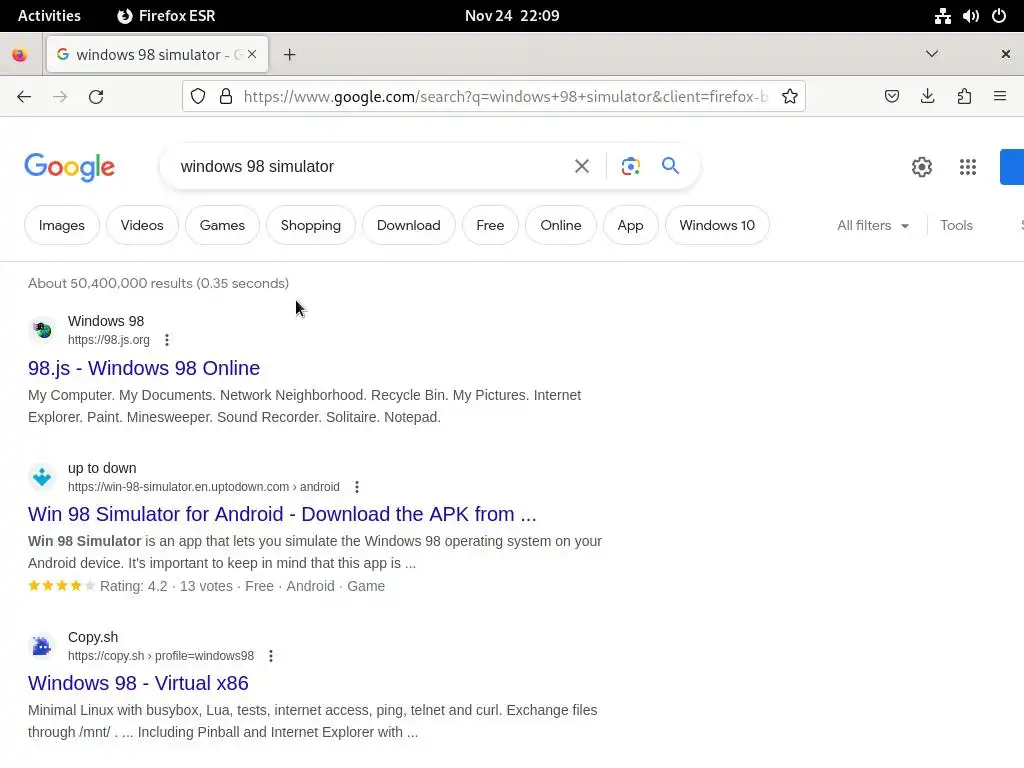Open the clock and calendar panel
The height and width of the screenshot is (768, 1024).
click(512, 16)
